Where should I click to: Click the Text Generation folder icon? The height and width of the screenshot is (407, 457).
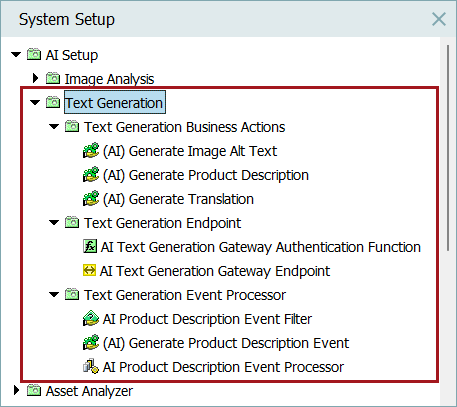(53, 102)
